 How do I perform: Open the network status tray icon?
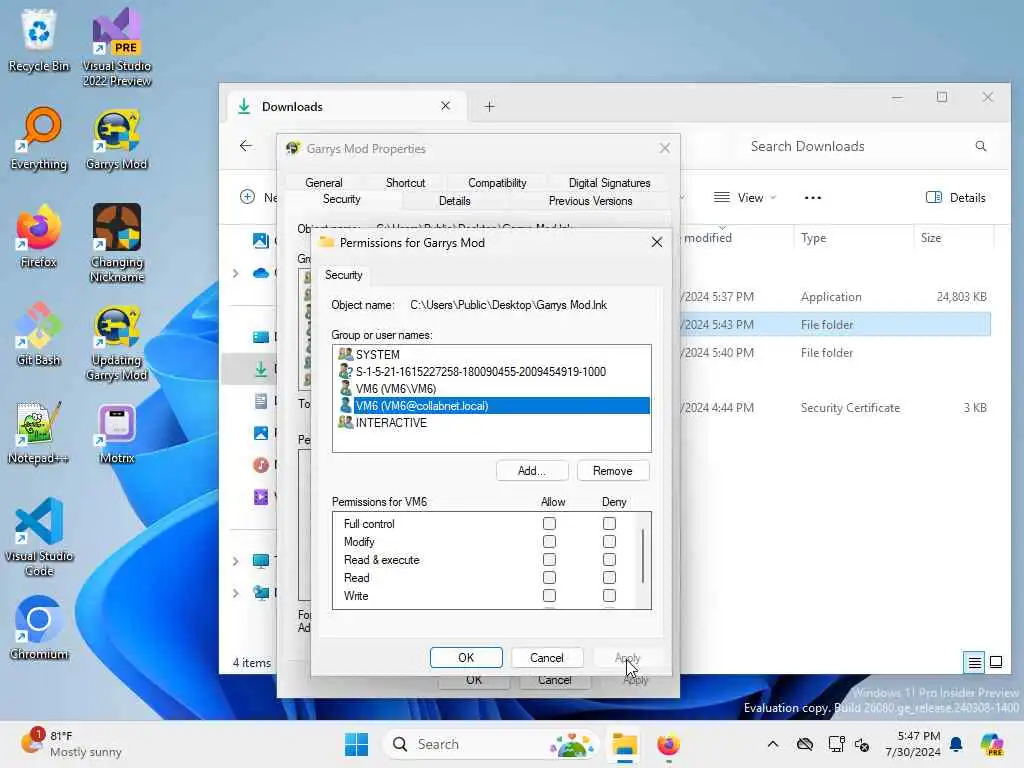(837, 744)
